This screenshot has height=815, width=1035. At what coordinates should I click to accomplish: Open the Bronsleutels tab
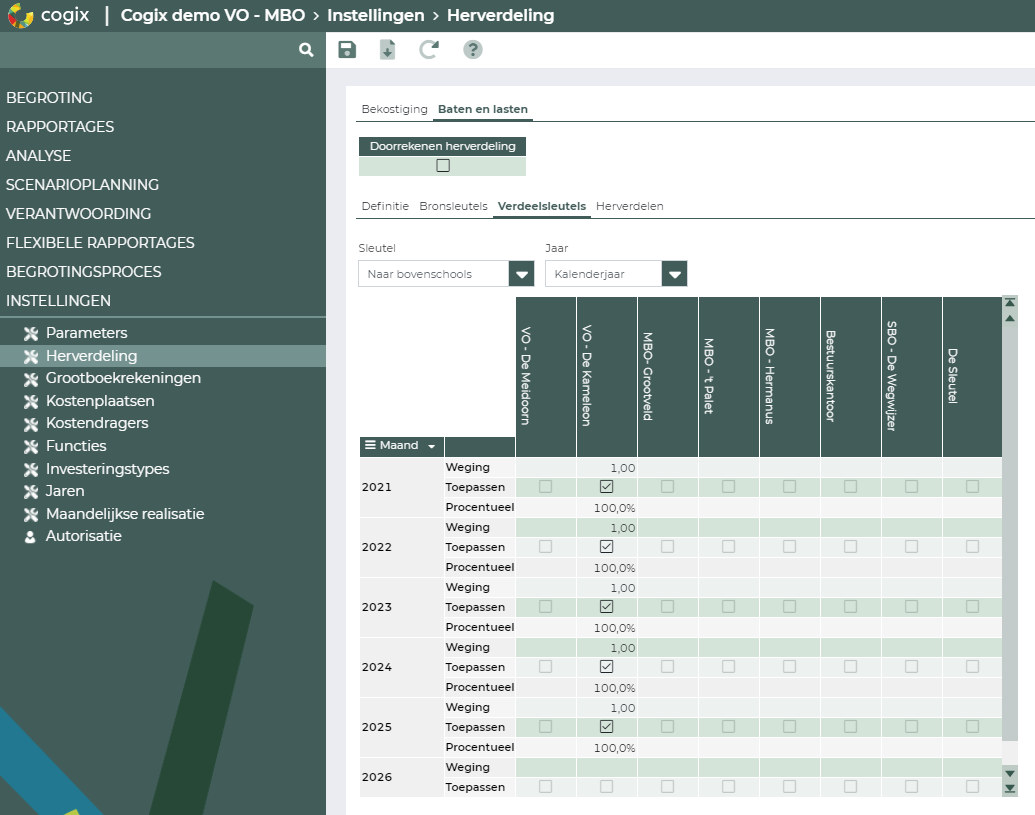(x=453, y=206)
